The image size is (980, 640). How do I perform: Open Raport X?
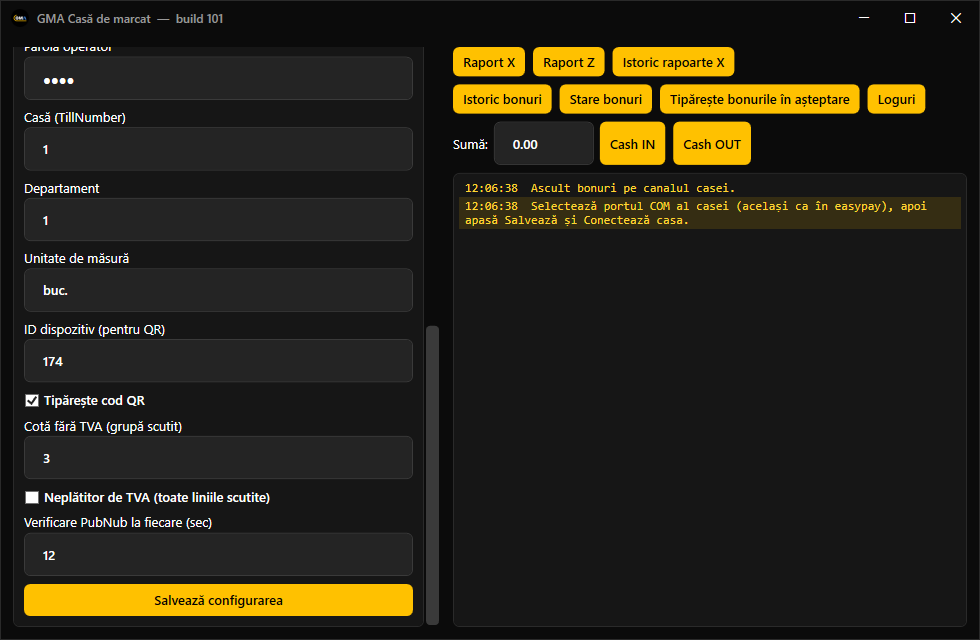pos(489,62)
